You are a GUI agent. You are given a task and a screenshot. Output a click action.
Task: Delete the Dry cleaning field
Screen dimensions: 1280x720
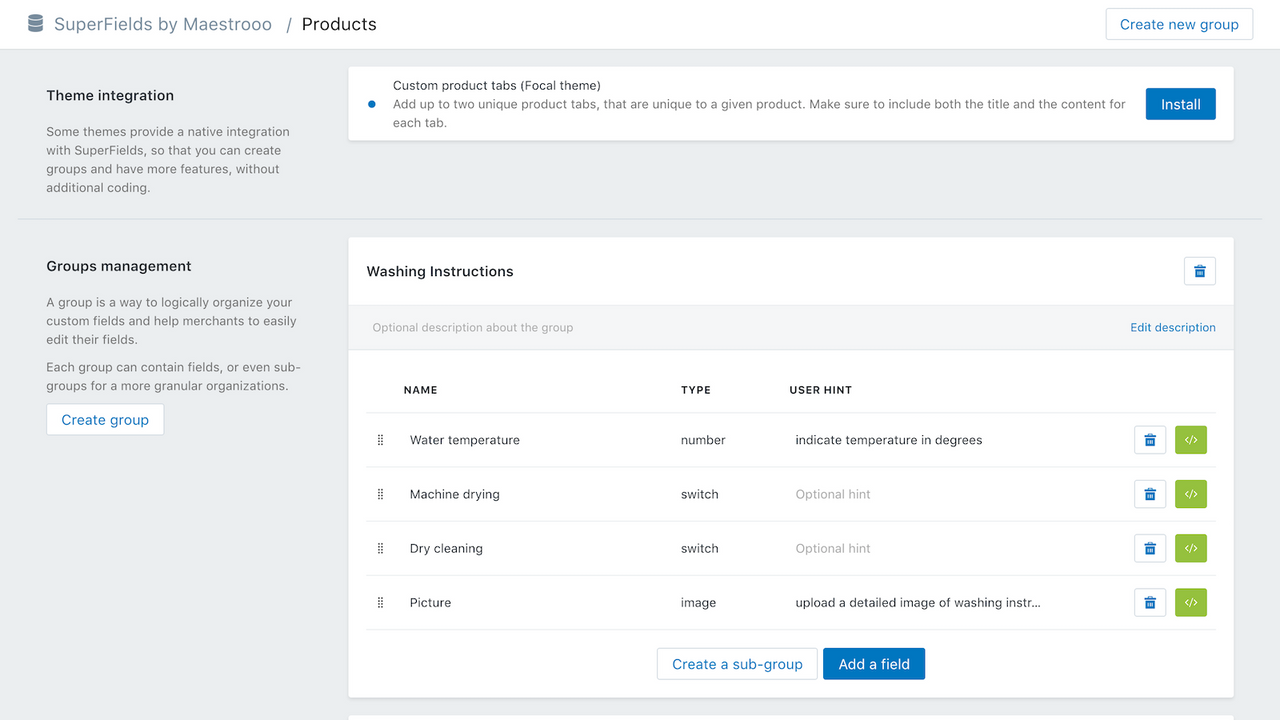1149,547
